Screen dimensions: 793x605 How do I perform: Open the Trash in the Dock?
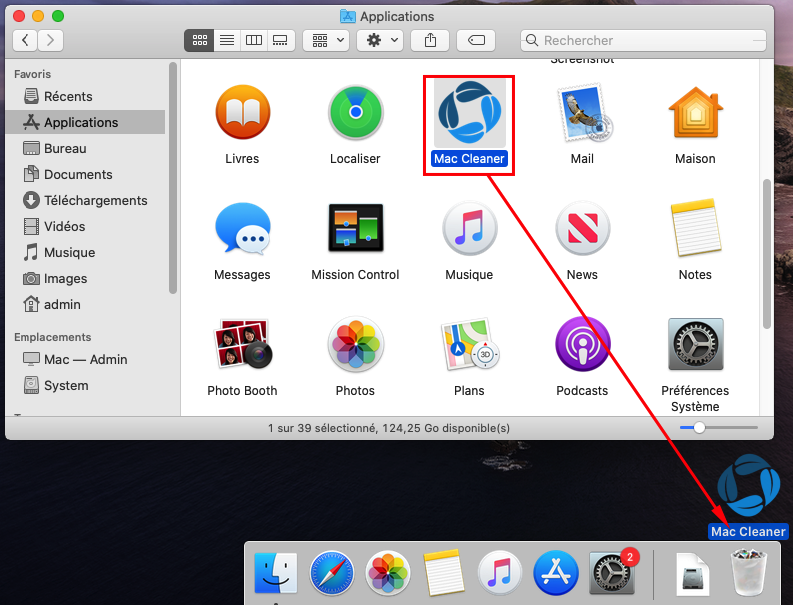point(748,573)
